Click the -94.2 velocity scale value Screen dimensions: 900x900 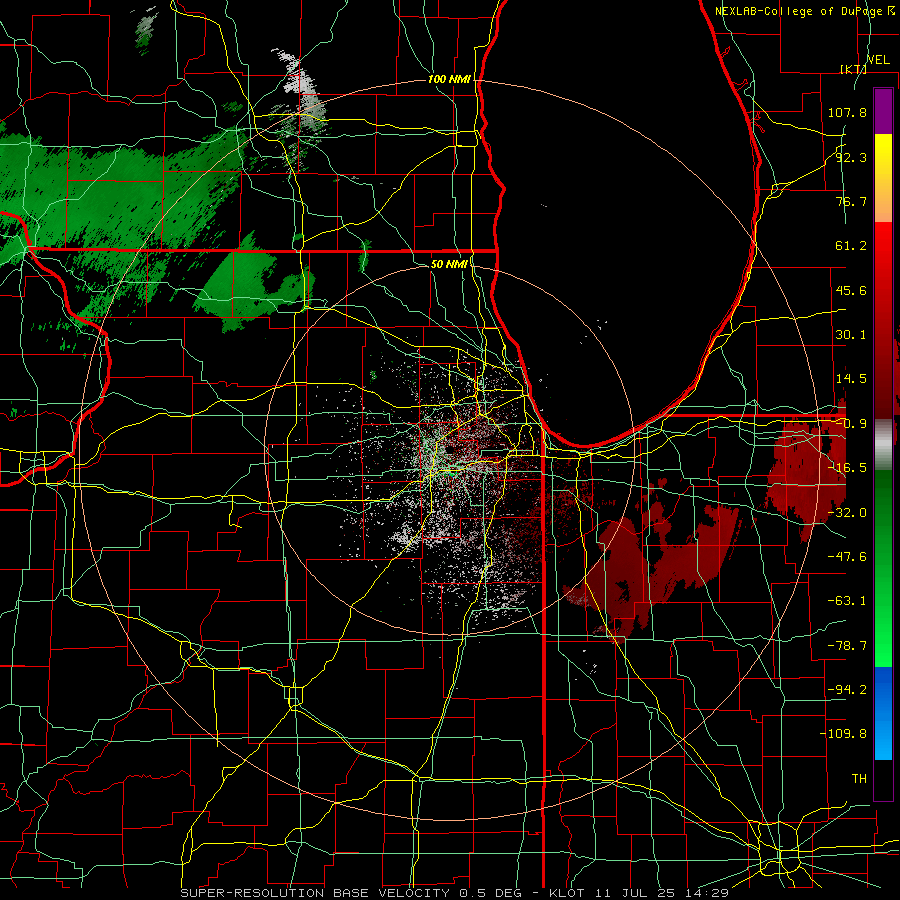pyautogui.click(x=847, y=690)
